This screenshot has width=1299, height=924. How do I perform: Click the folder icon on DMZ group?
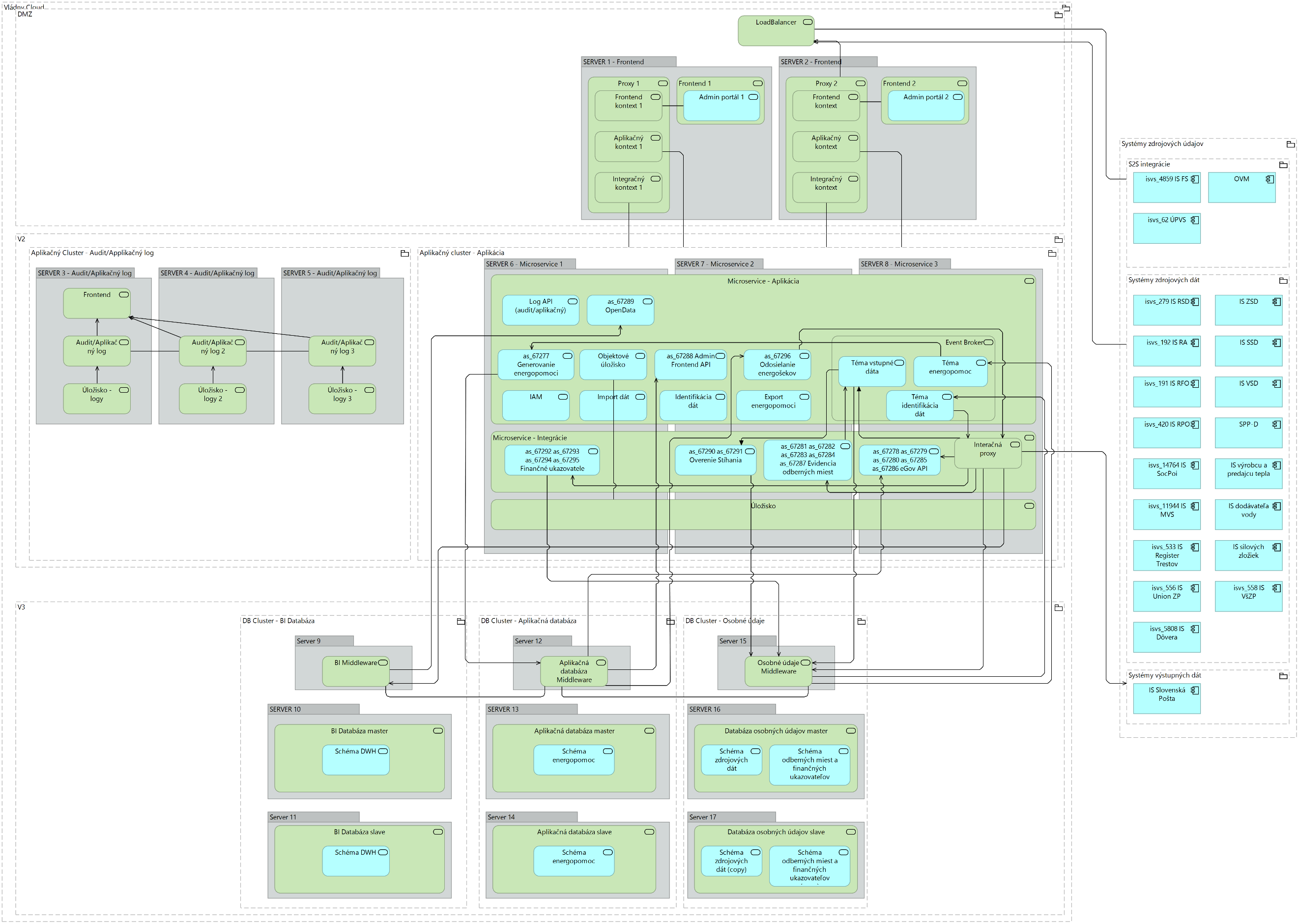tap(1058, 15)
